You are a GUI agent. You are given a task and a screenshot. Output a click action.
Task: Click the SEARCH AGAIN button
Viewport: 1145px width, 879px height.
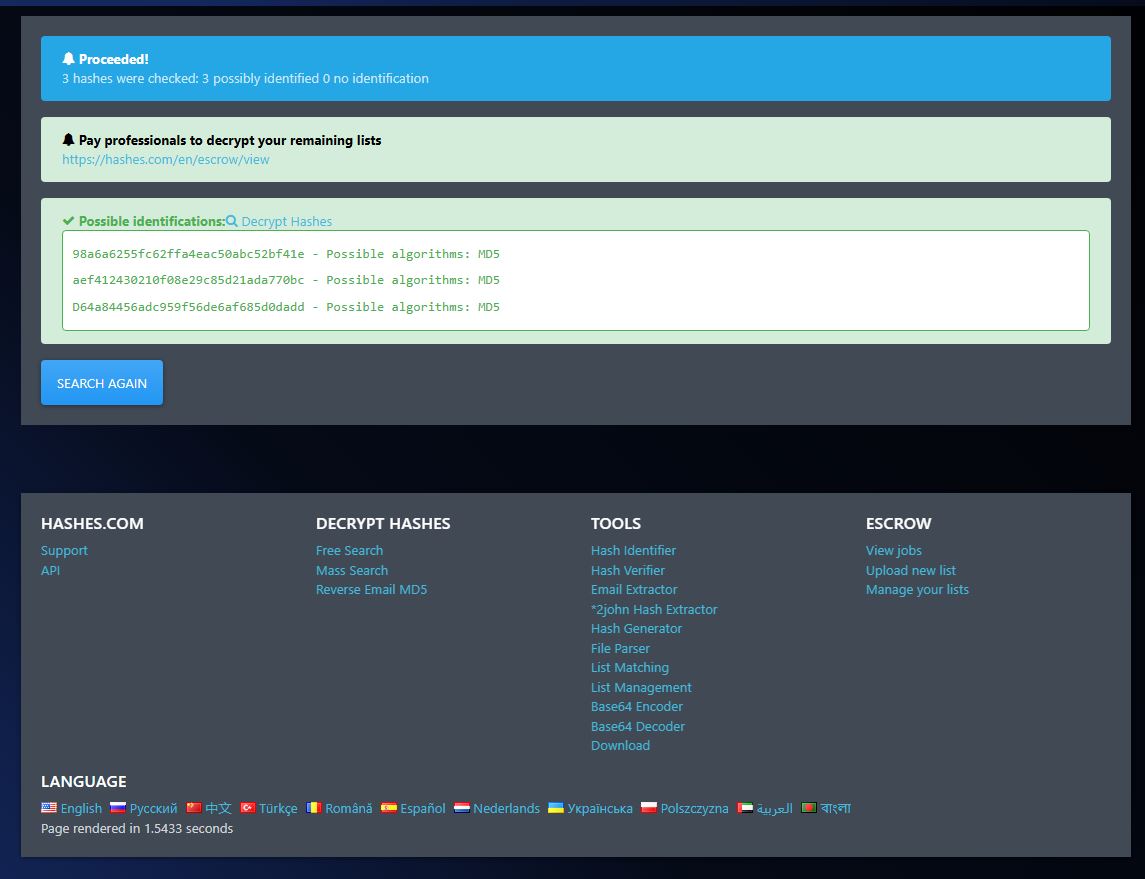pyautogui.click(x=101, y=383)
